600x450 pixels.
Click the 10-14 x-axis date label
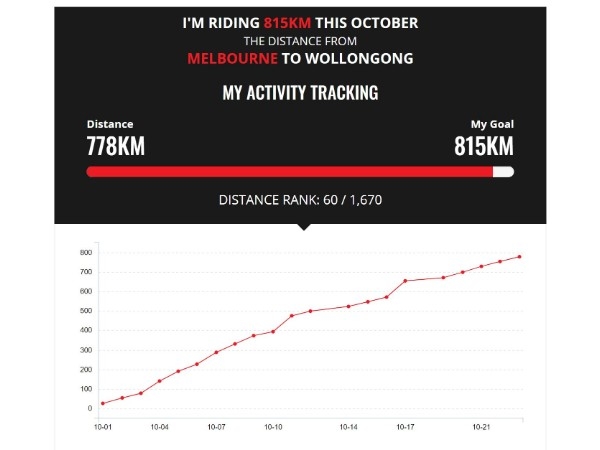349,427
